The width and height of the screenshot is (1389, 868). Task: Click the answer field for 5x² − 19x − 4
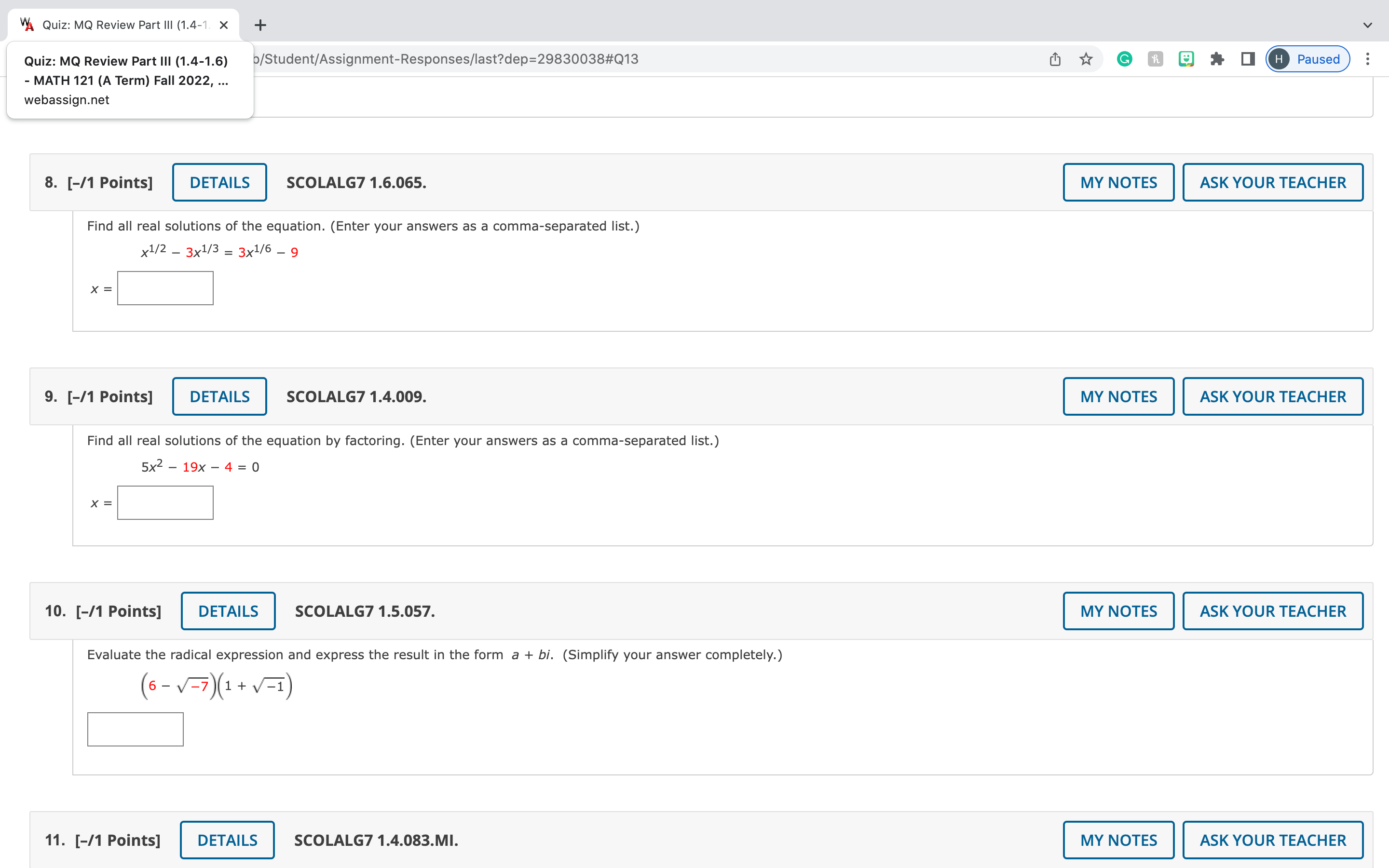click(x=165, y=503)
